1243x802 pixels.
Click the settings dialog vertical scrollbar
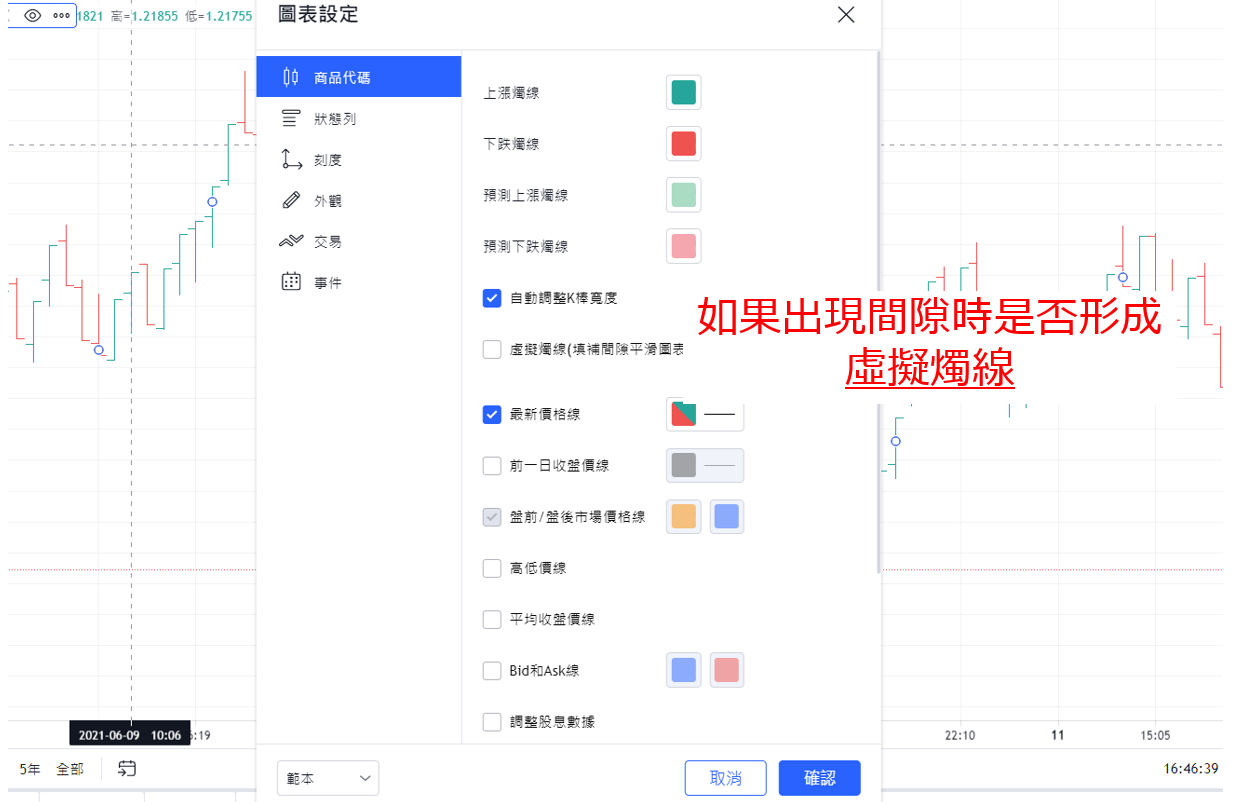tap(878, 310)
